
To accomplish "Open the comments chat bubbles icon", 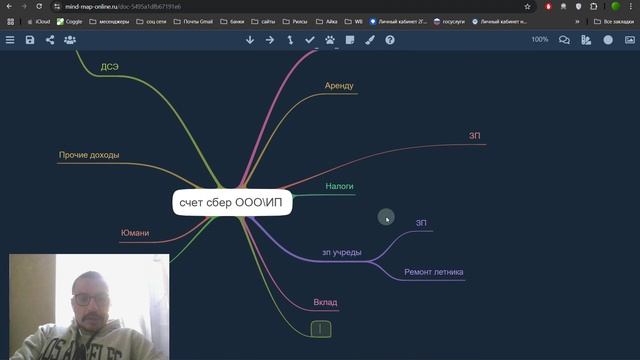I will point(564,40).
